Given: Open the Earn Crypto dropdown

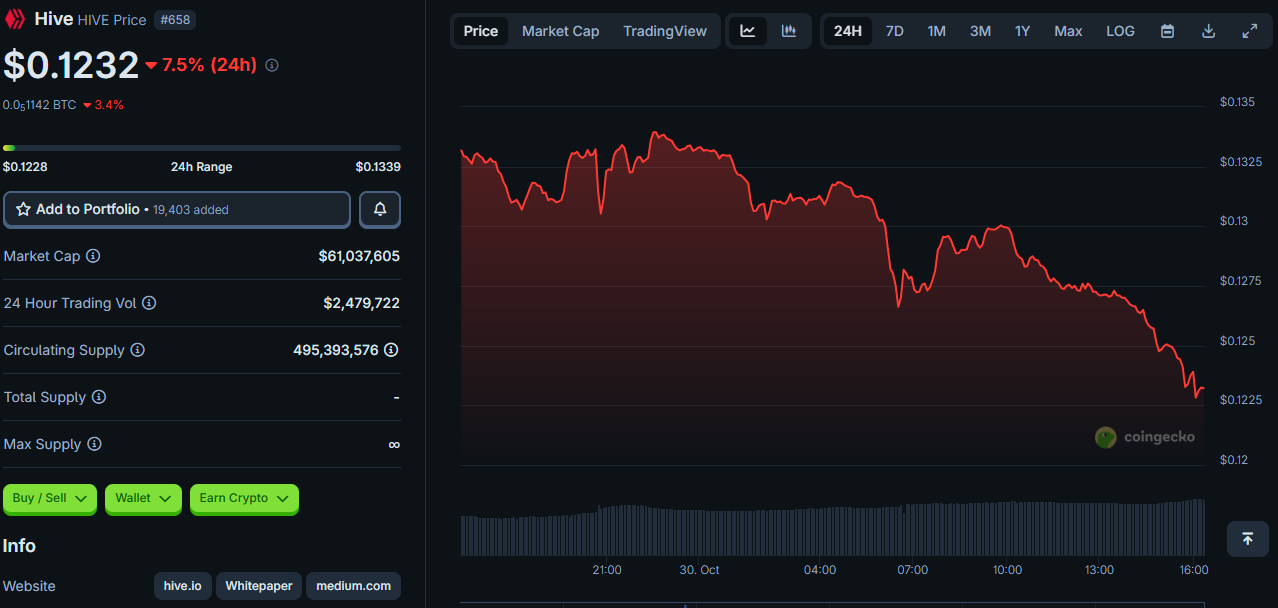Looking at the screenshot, I should [244, 498].
